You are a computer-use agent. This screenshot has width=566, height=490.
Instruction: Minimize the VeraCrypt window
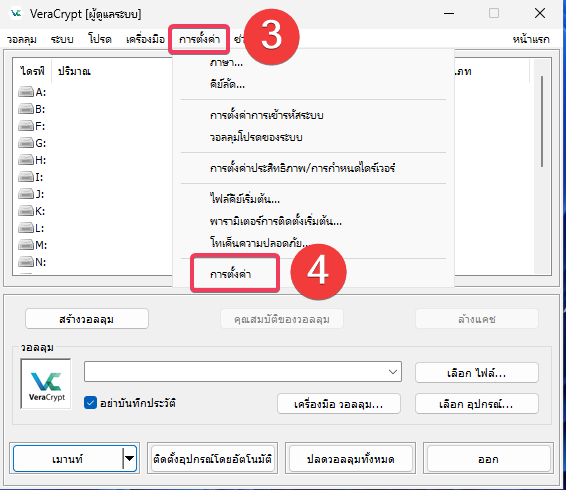tap(449, 14)
